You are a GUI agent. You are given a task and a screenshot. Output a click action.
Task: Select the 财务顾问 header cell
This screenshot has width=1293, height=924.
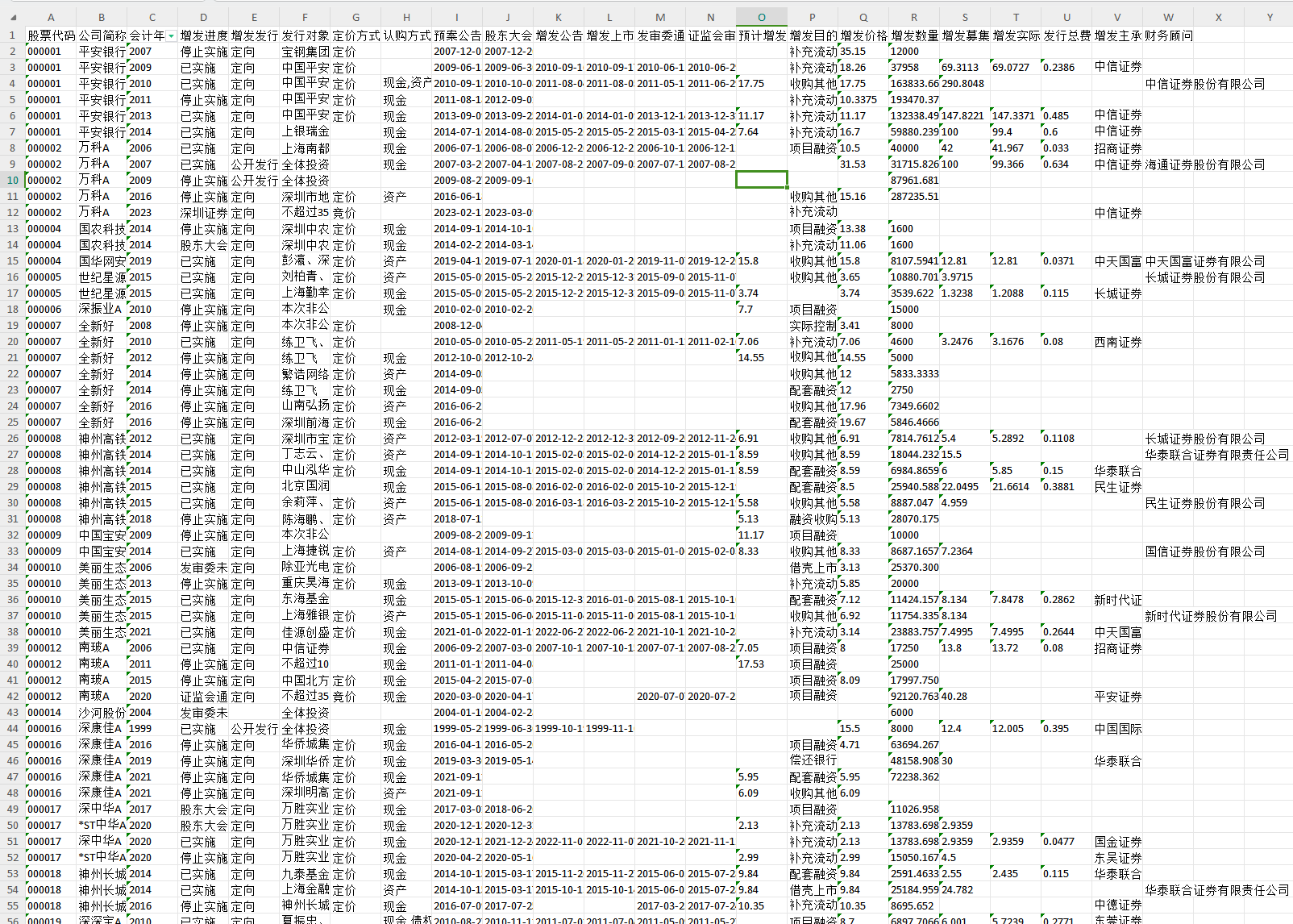tap(1168, 35)
